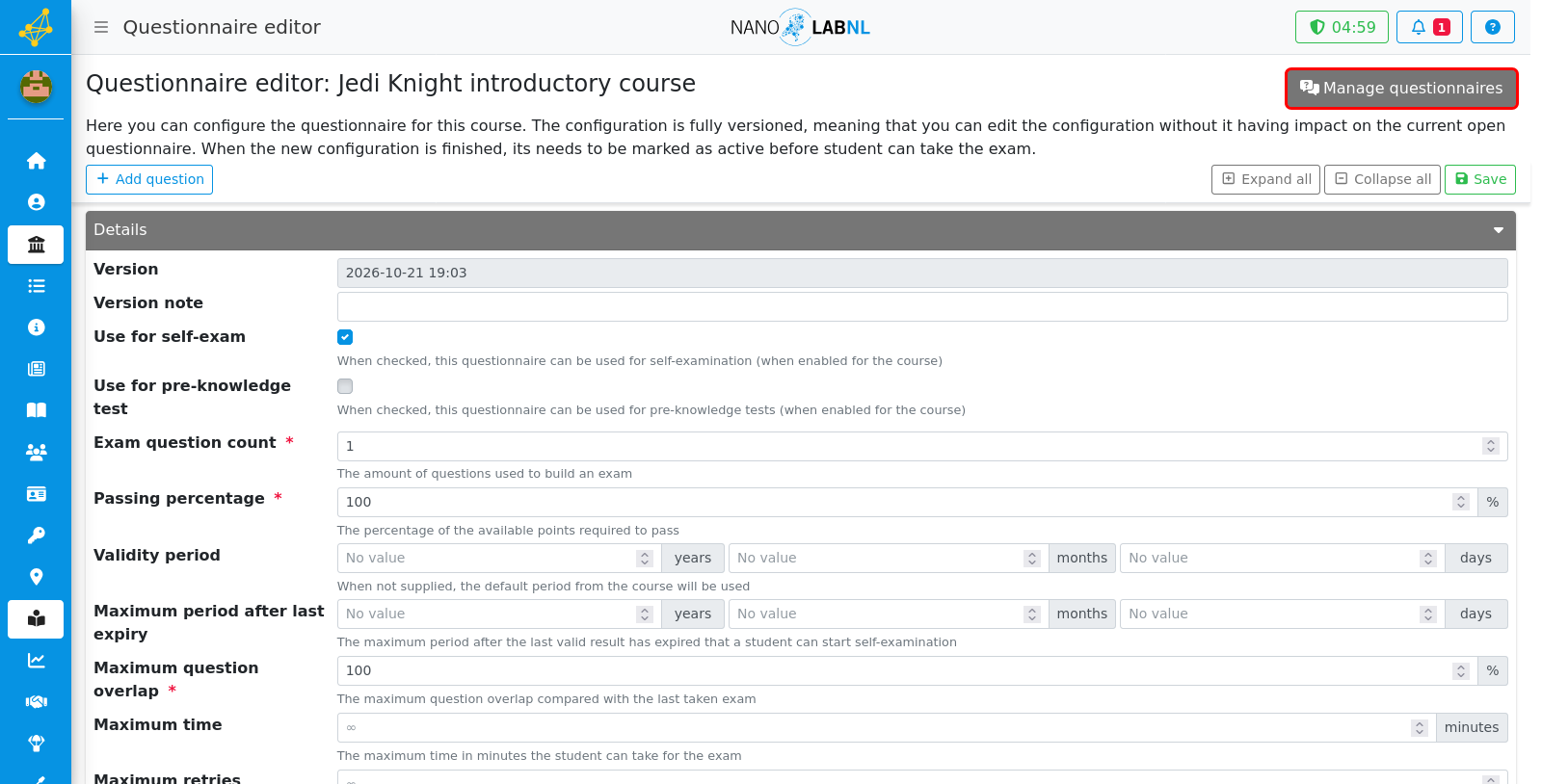Image resolution: width=1542 pixels, height=784 pixels.
Task: Click Expand all button
Action: coord(1265,179)
